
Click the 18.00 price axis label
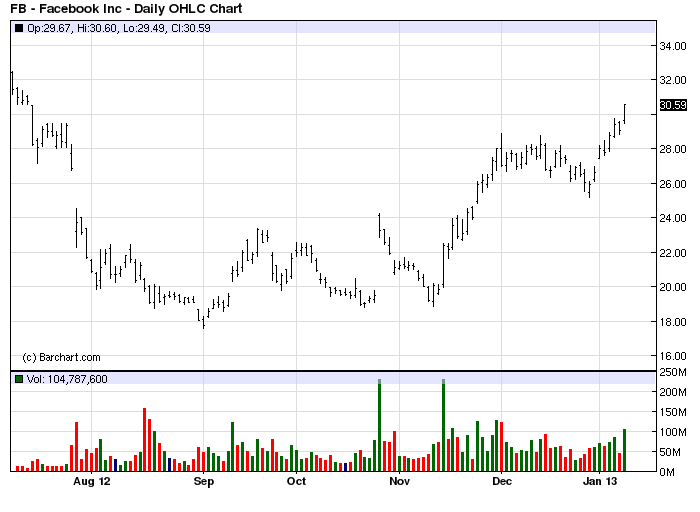pos(673,322)
